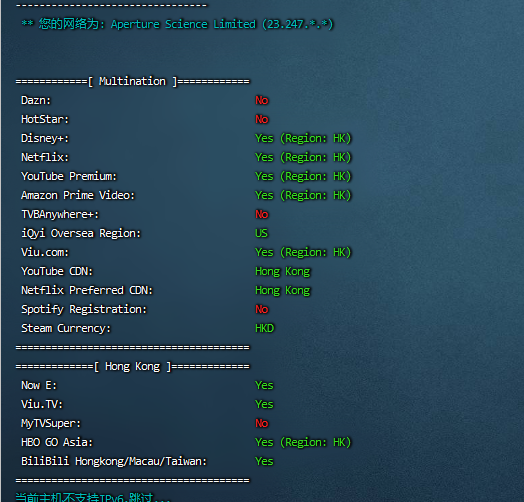The image size is (524, 502).
Task: Click the Yes result for Now E
Action: (264, 385)
